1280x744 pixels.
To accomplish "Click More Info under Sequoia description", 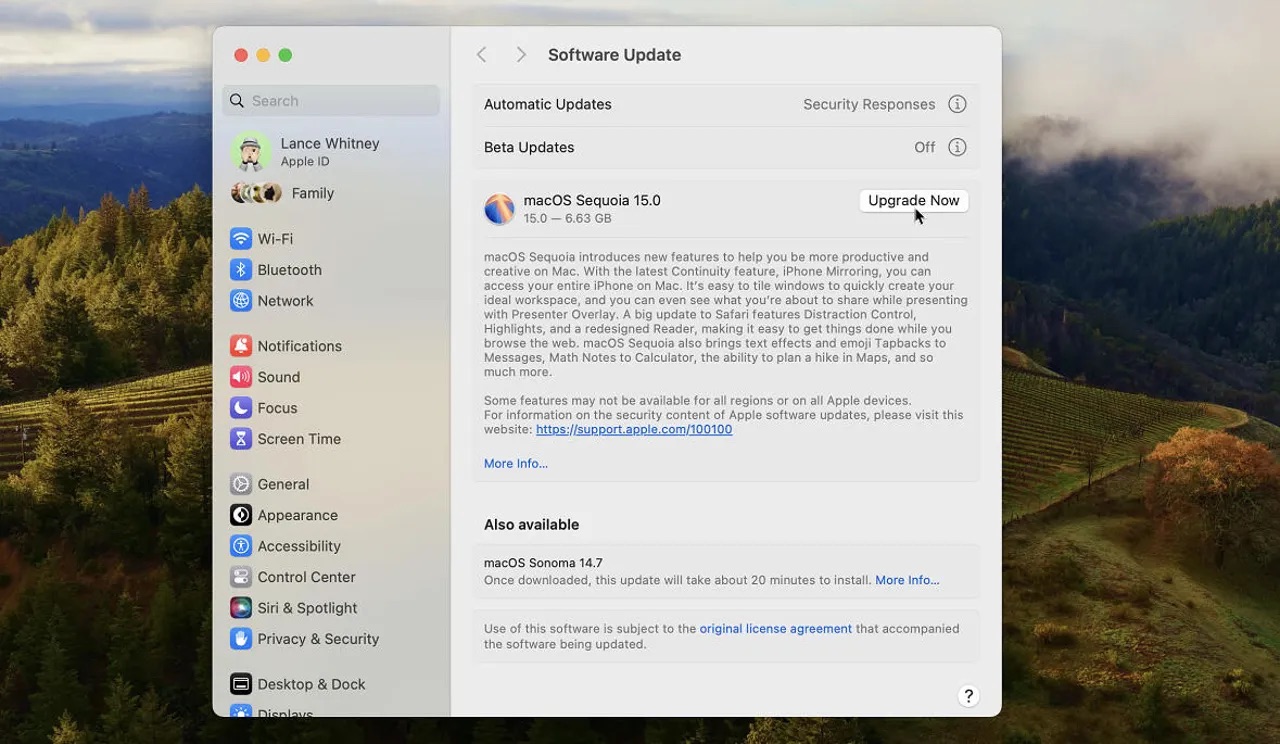I will pyautogui.click(x=516, y=463).
